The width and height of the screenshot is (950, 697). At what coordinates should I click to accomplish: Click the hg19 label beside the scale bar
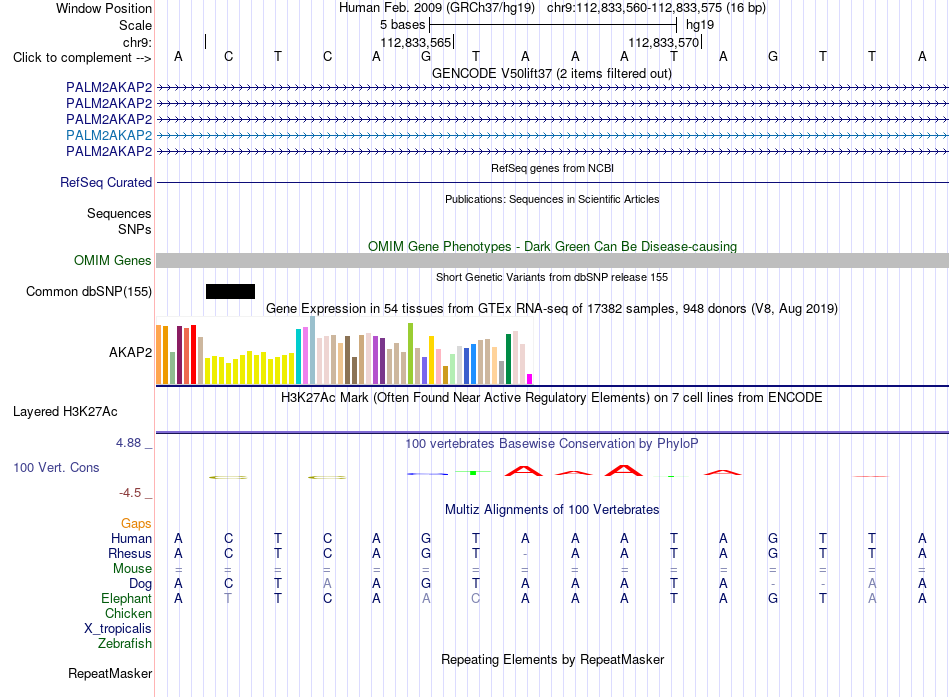[700, 25]
